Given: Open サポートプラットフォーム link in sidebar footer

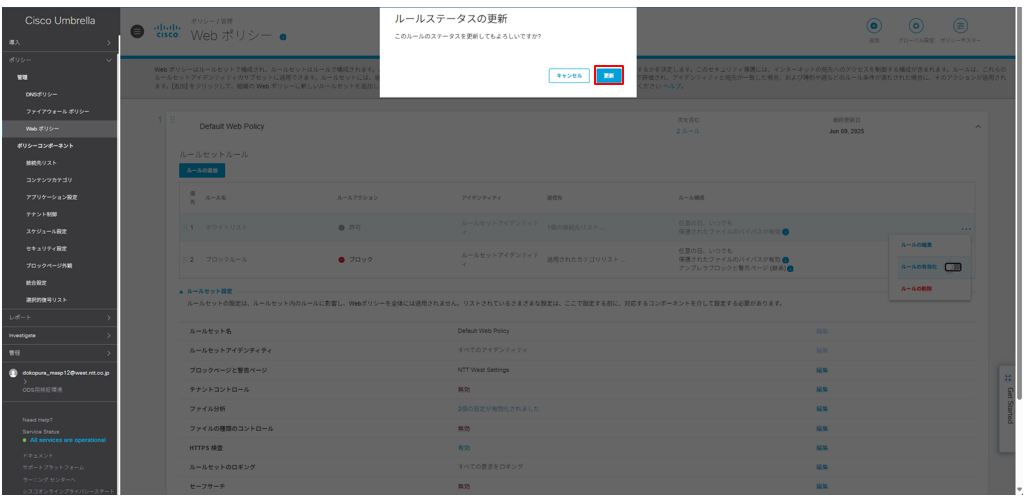Looking at the screenshot, I should [x=53, y=467].
